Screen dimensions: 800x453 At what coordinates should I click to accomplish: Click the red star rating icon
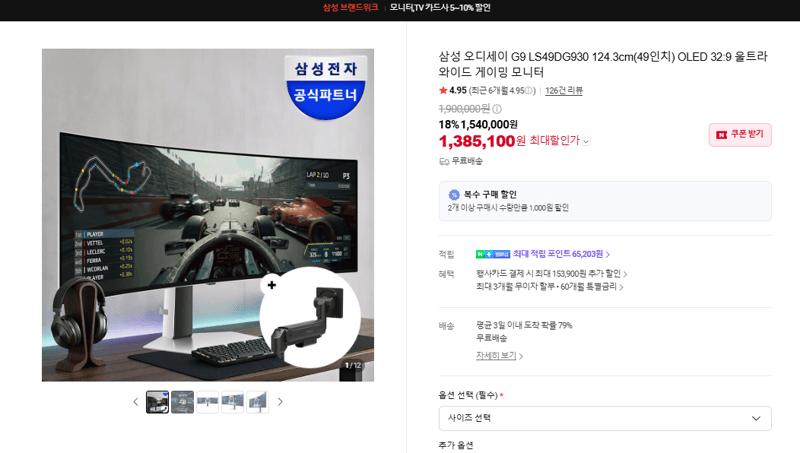point(443,90)
